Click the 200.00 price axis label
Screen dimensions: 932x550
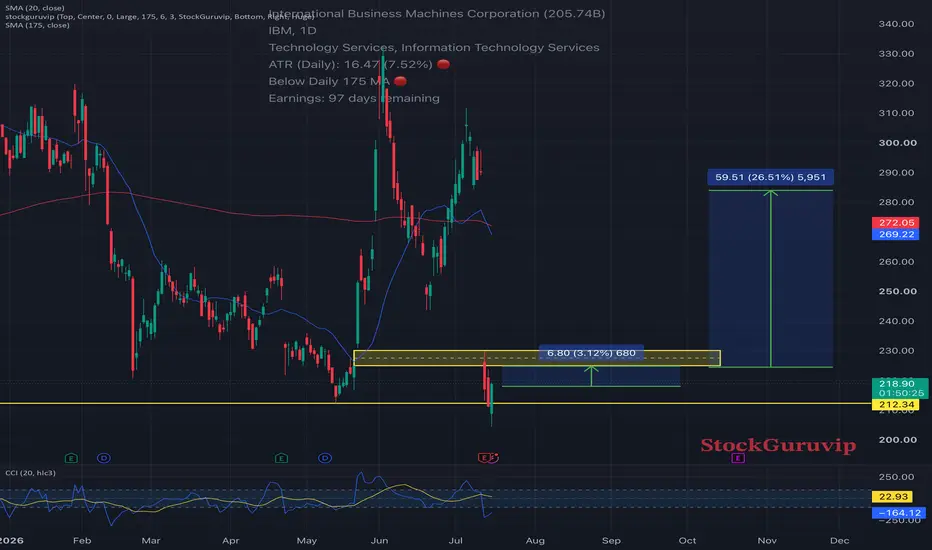(898, 440)
